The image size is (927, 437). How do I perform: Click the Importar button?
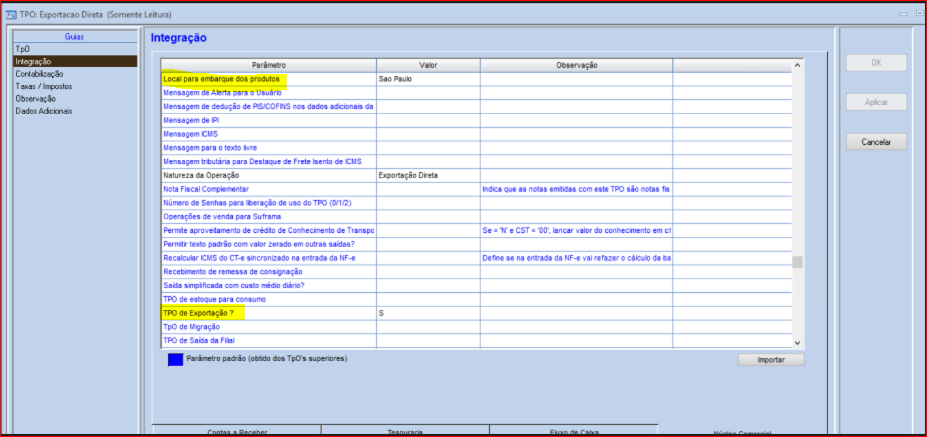(770, 360)
